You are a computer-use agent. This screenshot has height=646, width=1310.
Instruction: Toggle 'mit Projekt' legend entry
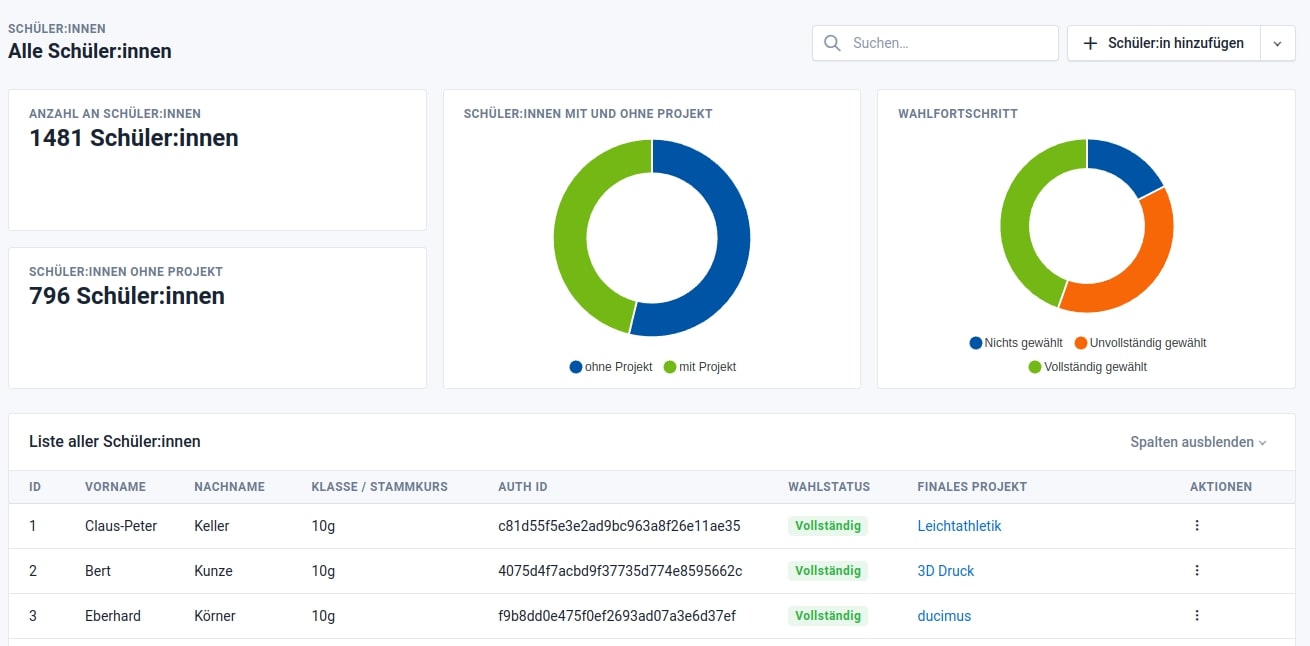click(699, 367)
